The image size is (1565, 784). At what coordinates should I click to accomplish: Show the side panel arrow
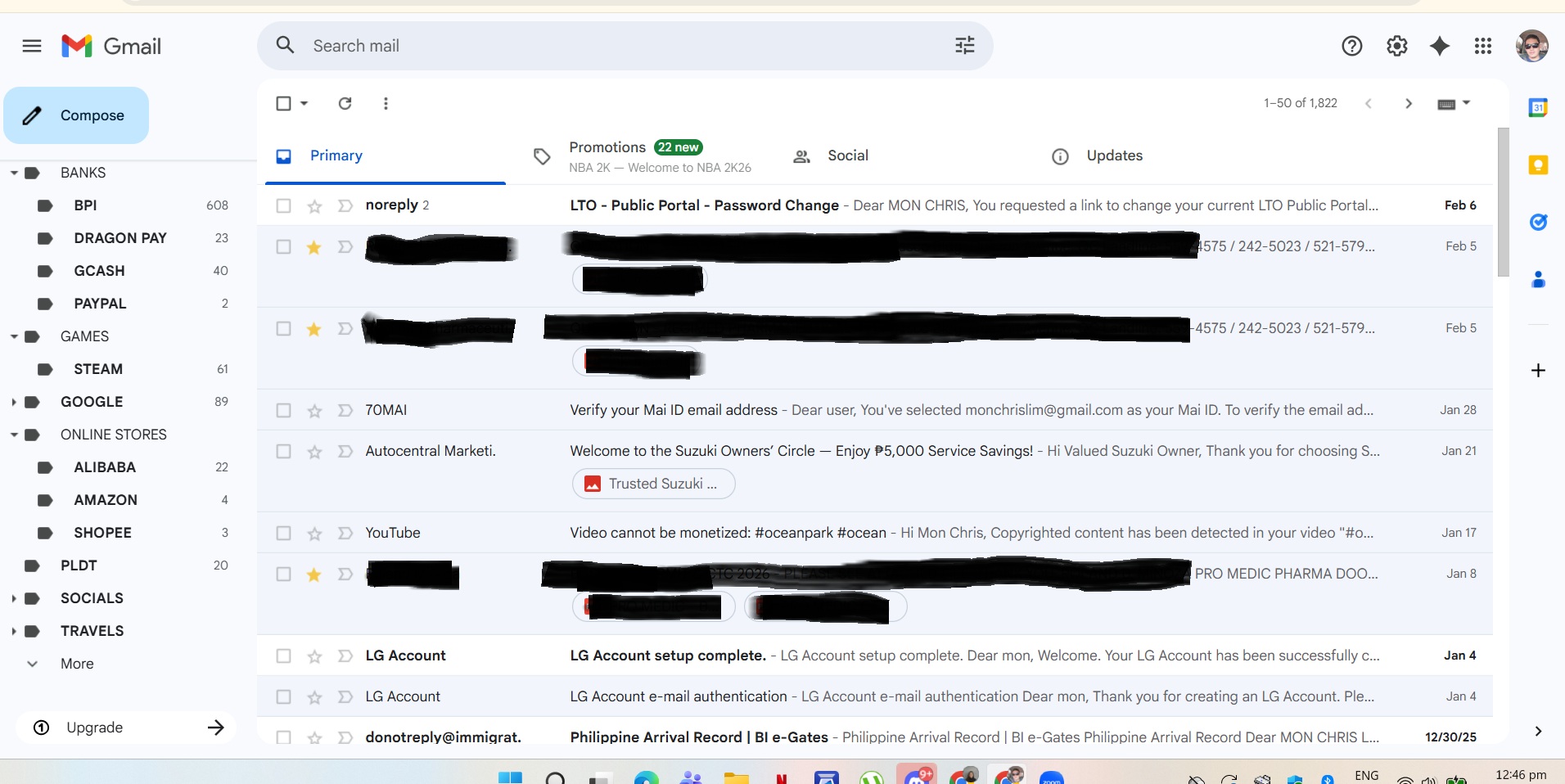[x=1538, y=731]
